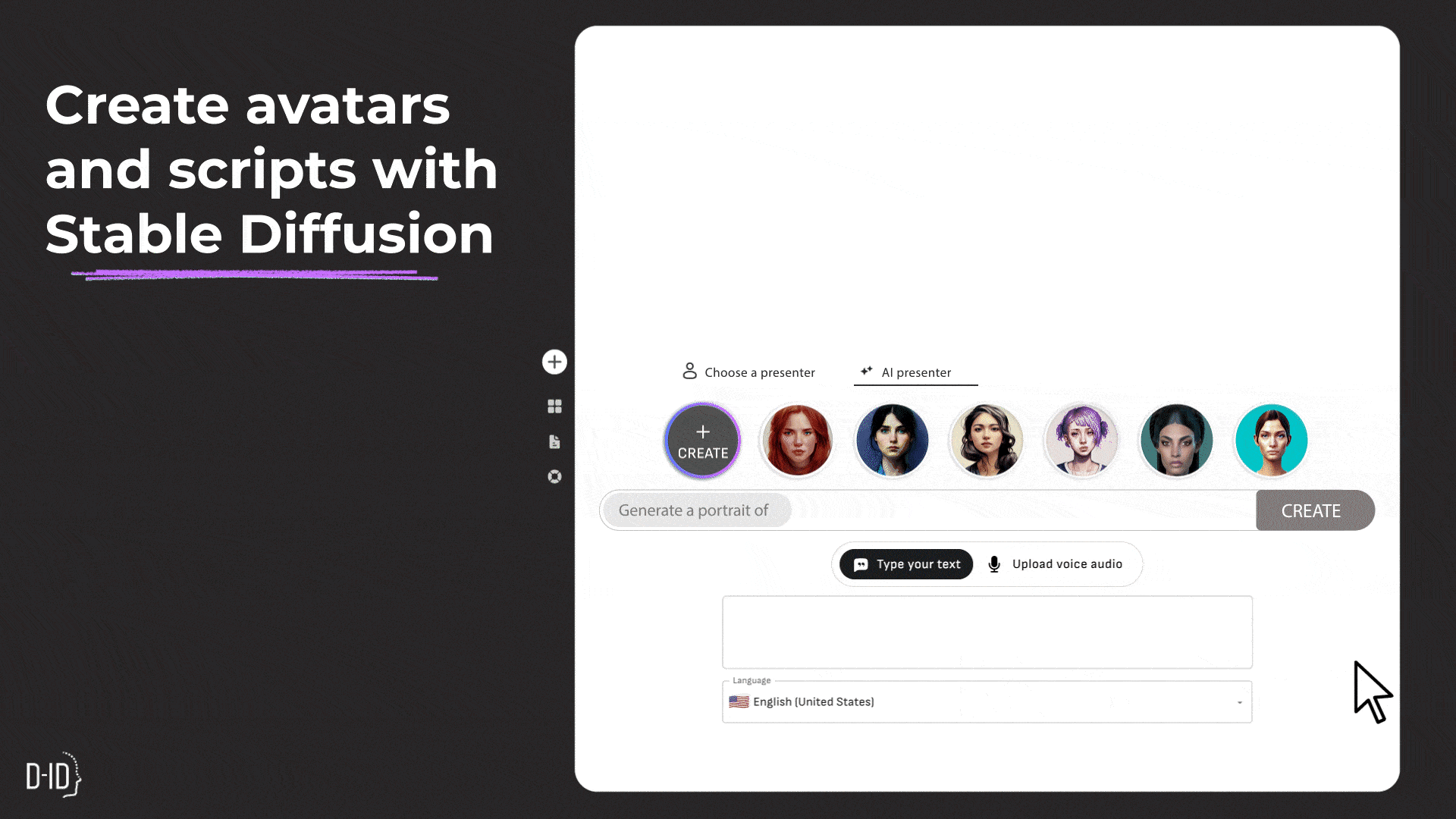
Task: Click the CREATE script button
Action: 1311,510
